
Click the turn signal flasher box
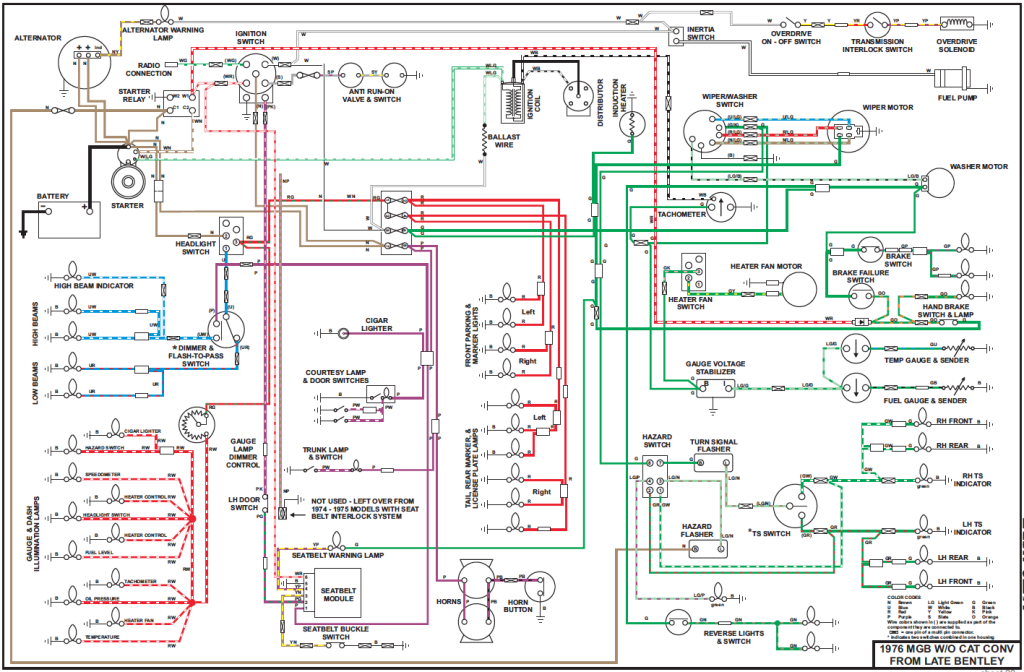click(712, 463)
